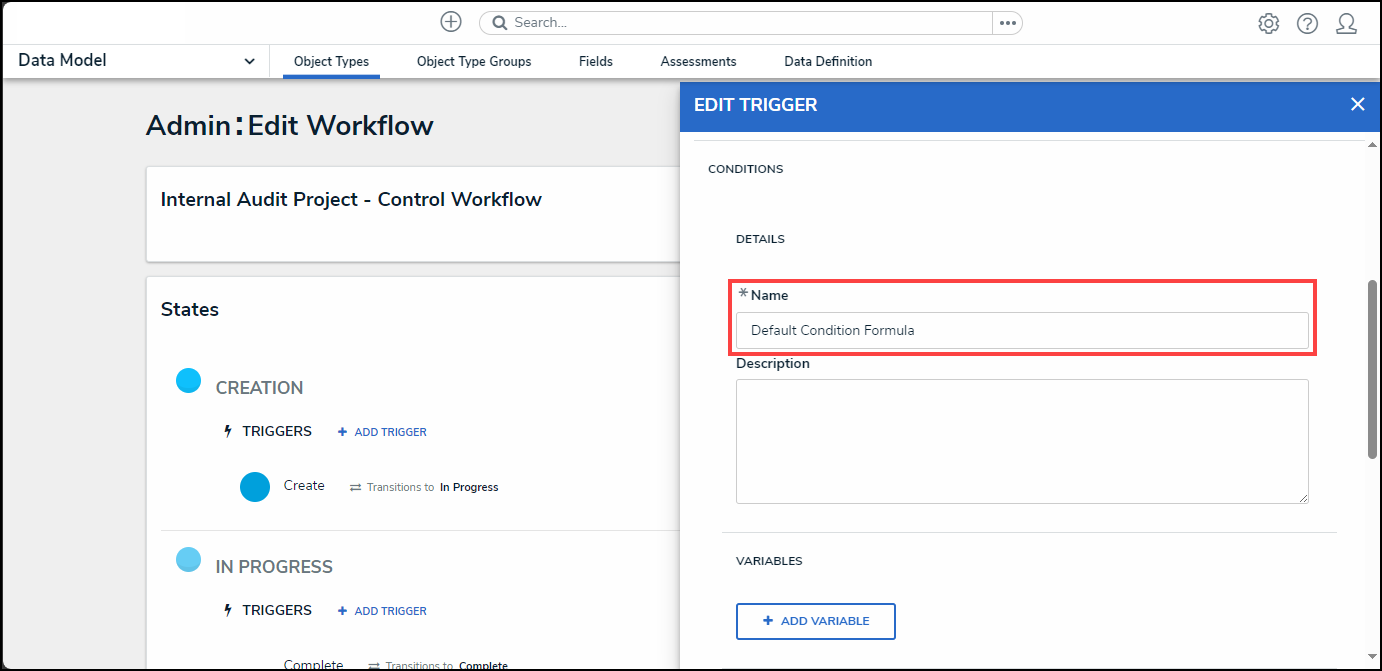1382x671 pixels.
Task: Click the magnifier icon in search bar
Action: 498,23
